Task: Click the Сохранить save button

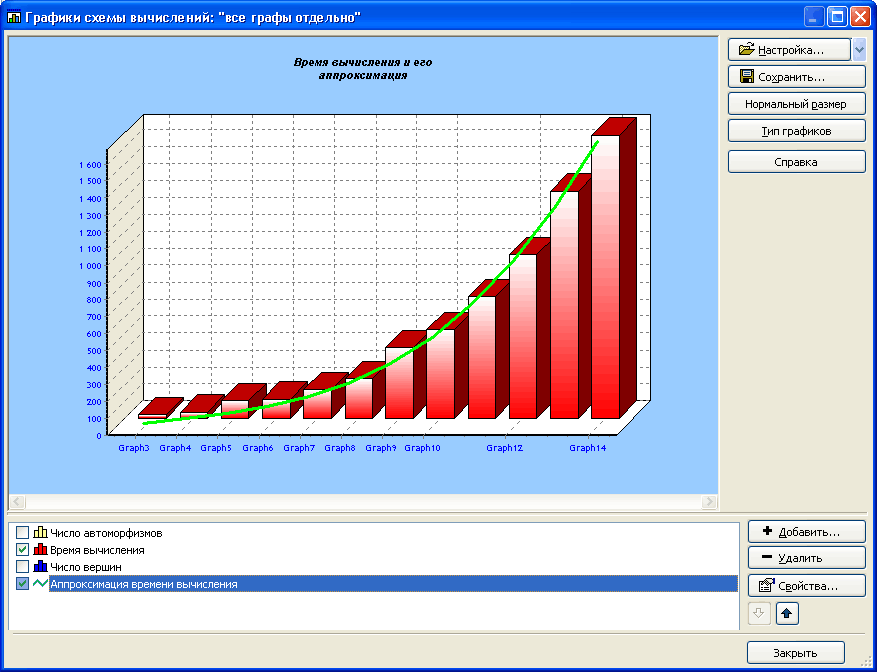Action: 796,77
